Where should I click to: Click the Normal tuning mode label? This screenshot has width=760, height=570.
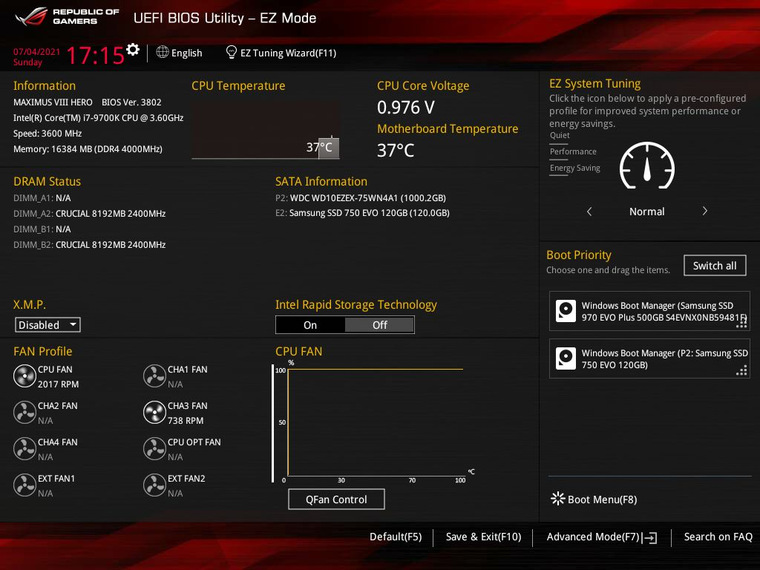(x=647, y=211)
